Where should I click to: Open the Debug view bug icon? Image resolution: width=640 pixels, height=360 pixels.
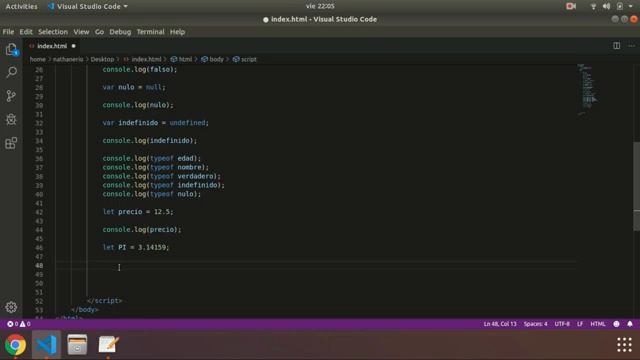click(x=11, y=119)
